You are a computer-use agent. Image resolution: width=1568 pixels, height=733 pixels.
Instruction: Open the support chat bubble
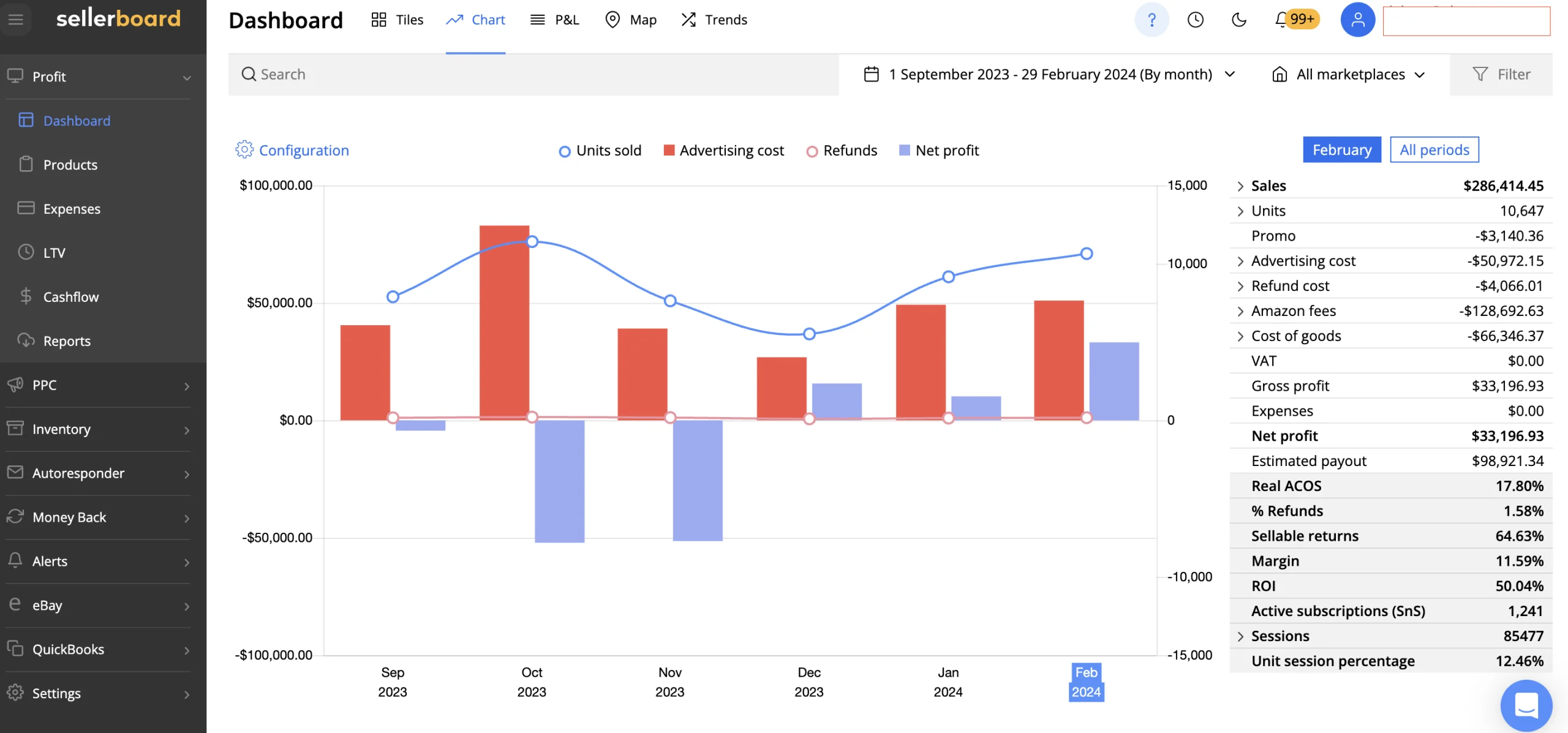coord(1526,705)
